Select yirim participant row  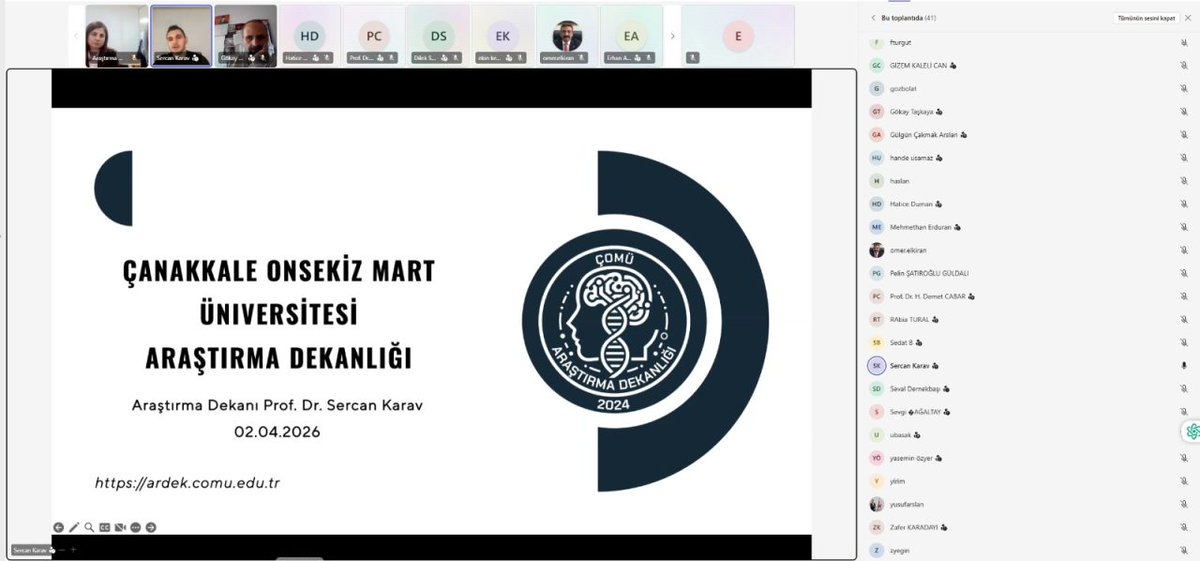coord(1030,481)
